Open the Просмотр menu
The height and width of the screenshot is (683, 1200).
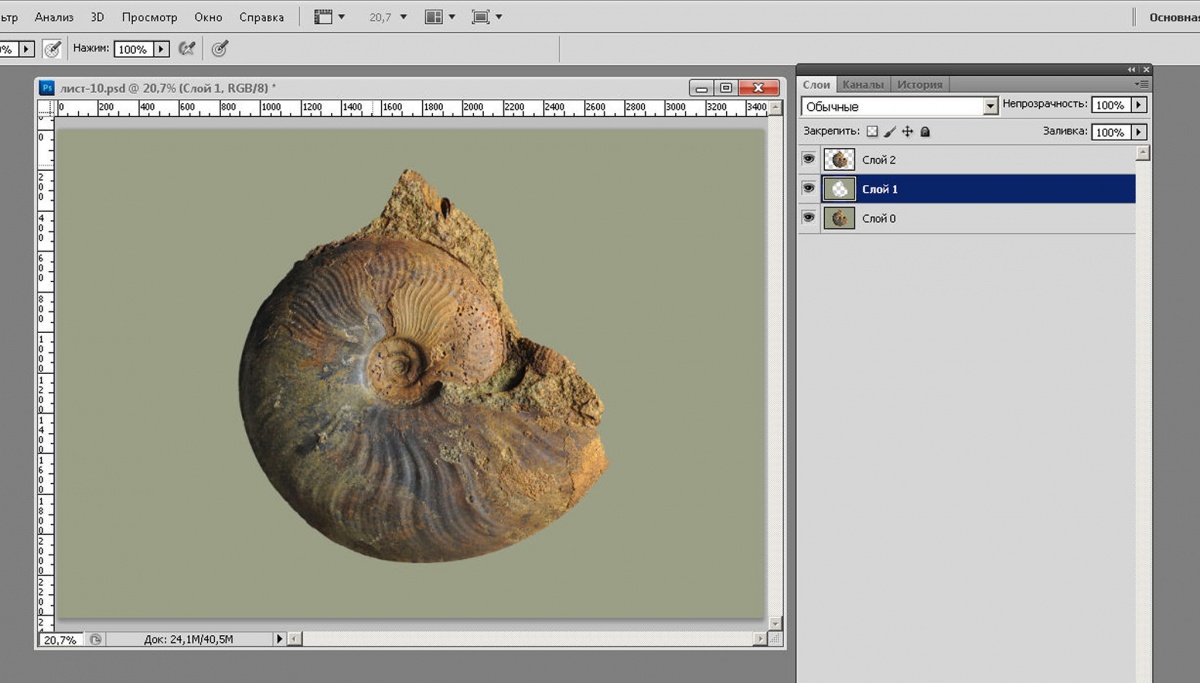tap(149, 17)
